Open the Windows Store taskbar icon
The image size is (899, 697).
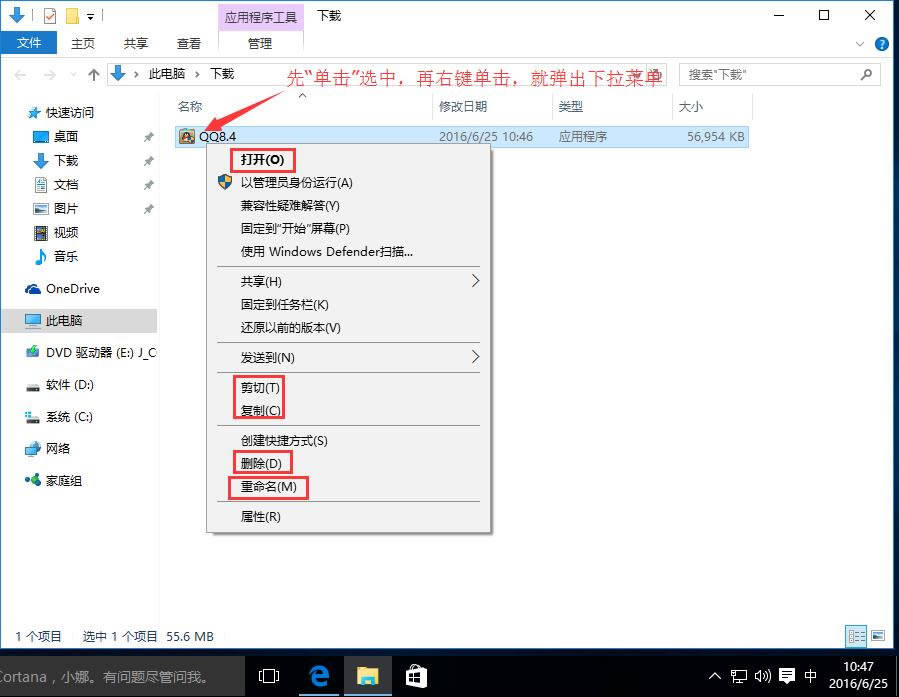(x=416, y=676)
